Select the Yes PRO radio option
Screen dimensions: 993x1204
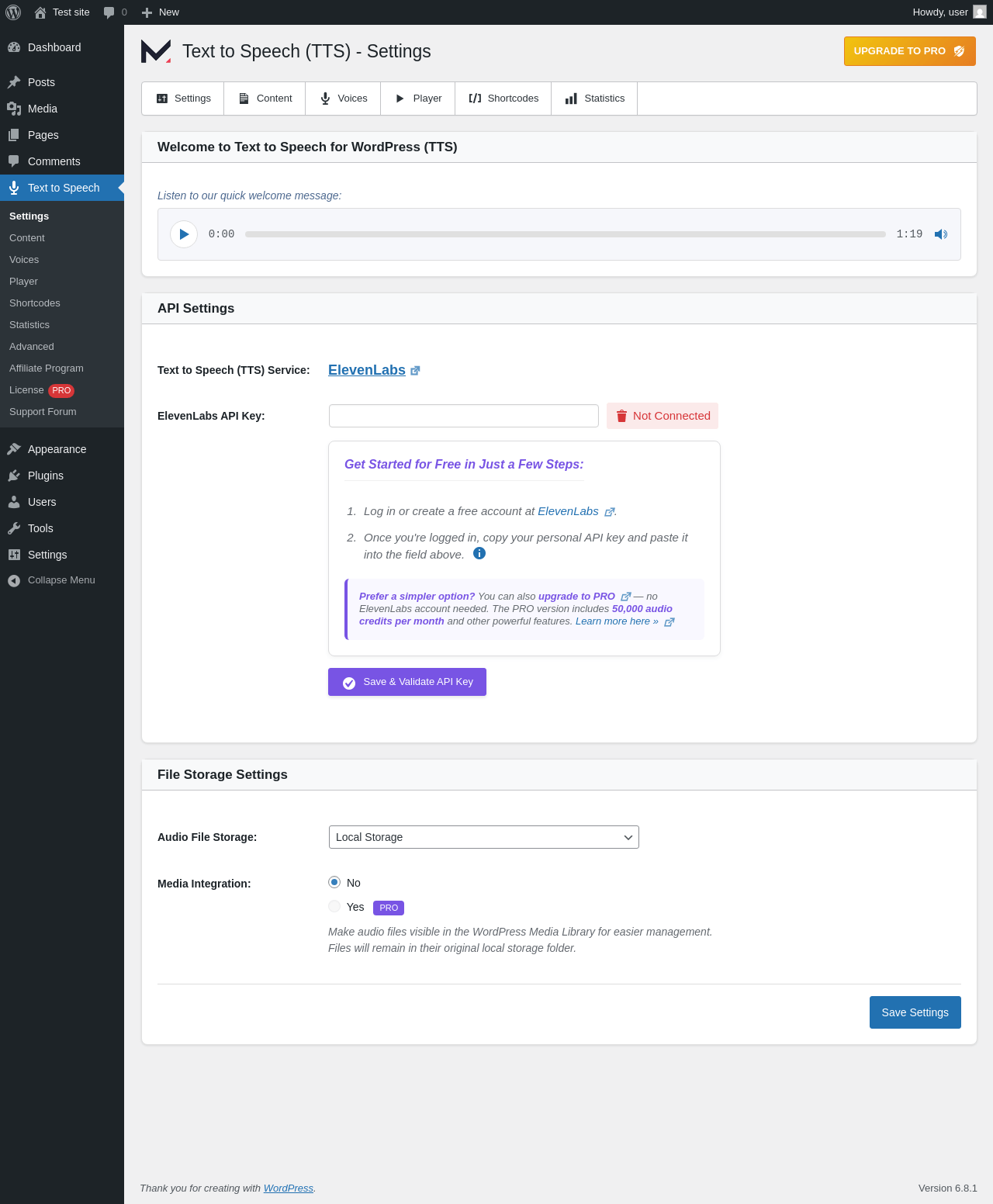[334, 906]
